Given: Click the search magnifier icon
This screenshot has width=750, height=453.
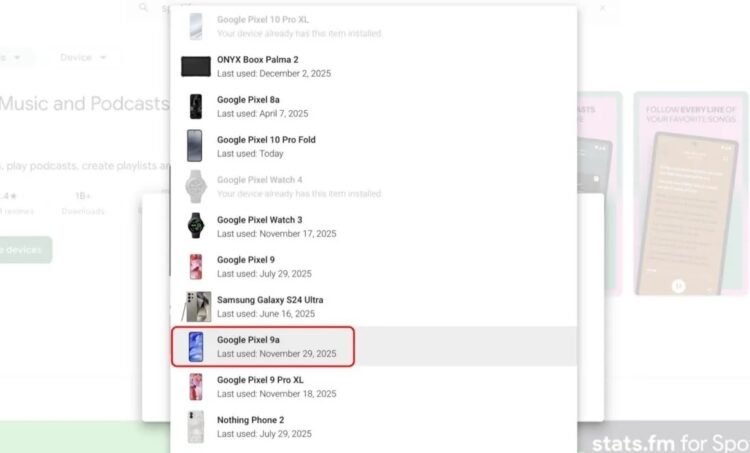Looking at the screenshot, I should 143,7.
